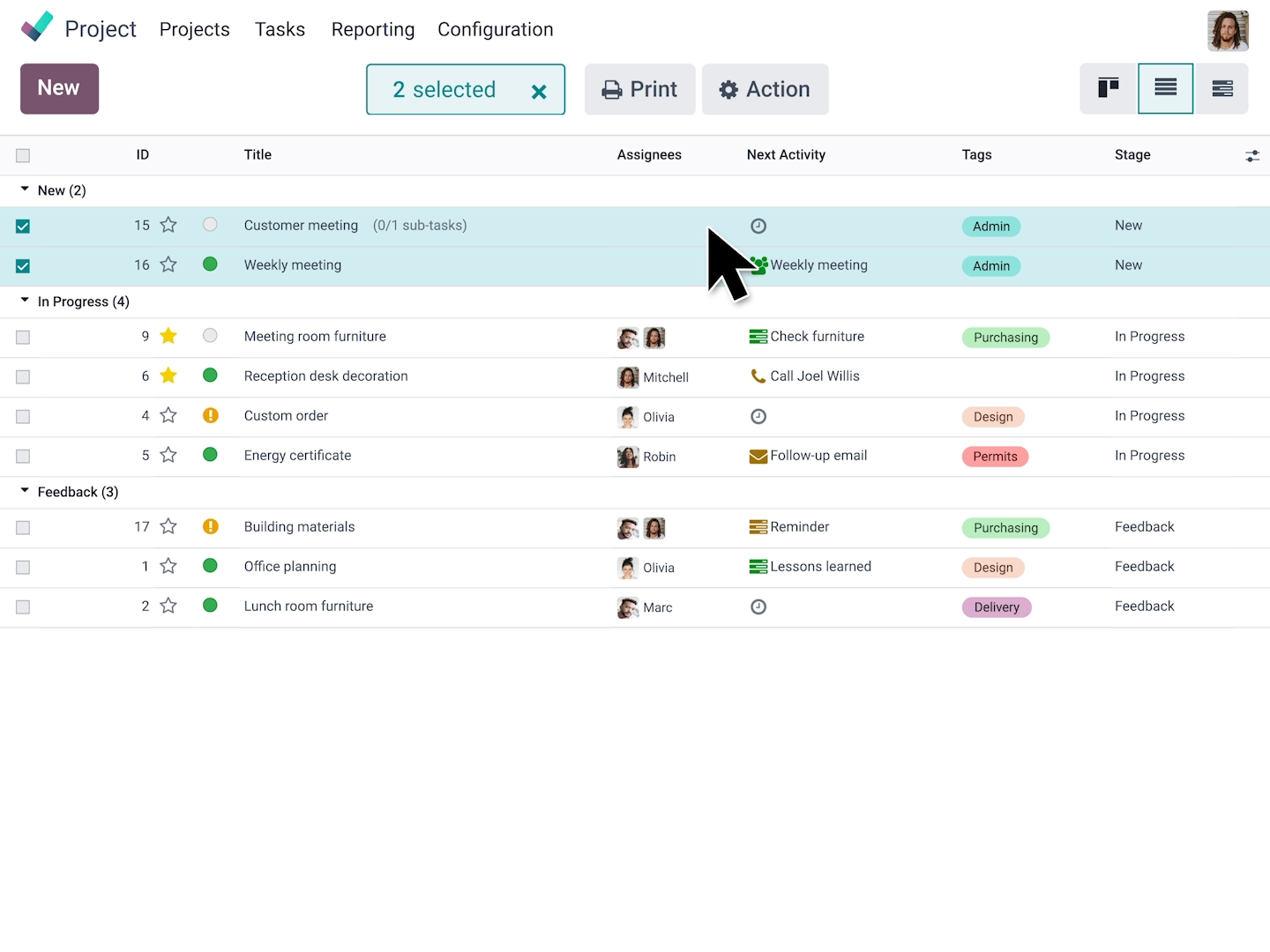Click the user avatar in top right
This screenshot has height=952, width=1270.
click(1228, 31)
